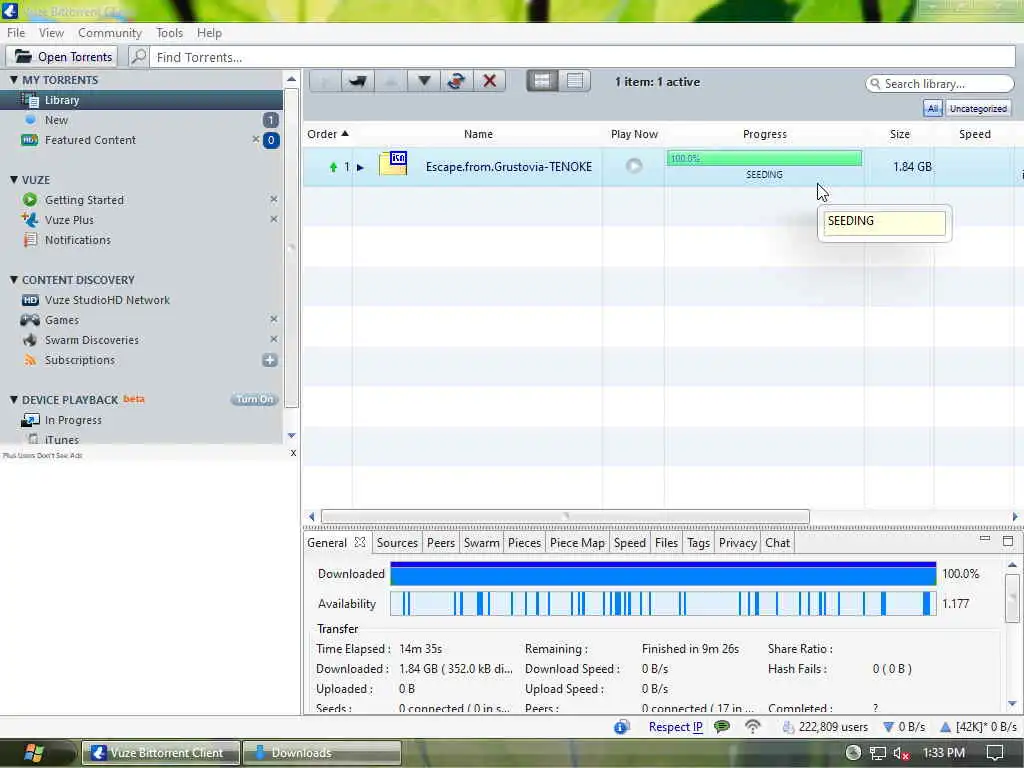Turn On Device Playback
This screenshot has width=1024, height=768.
254,399
